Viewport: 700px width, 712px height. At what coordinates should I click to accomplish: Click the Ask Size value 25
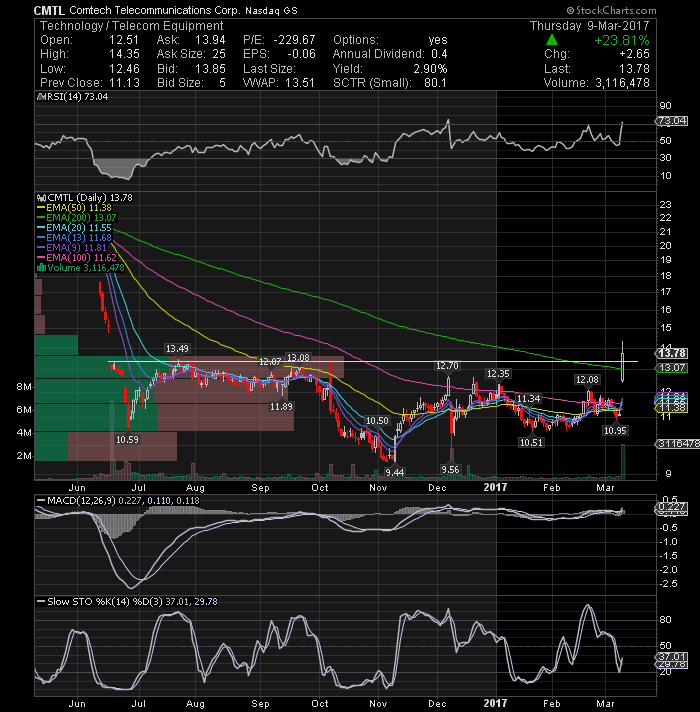(x=219, y=54)
